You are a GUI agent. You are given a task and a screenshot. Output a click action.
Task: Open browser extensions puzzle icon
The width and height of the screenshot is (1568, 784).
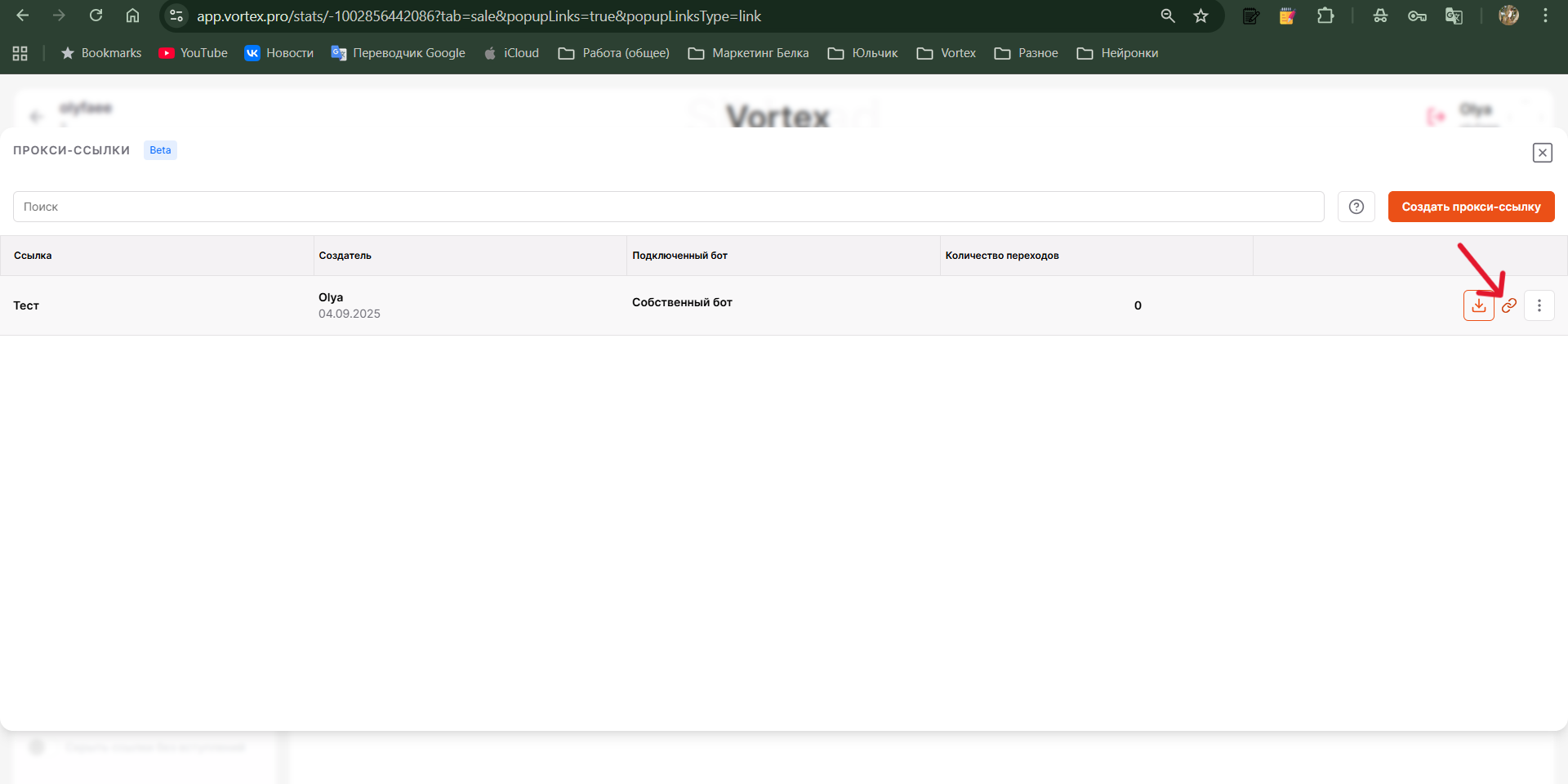click(1325, 16)
